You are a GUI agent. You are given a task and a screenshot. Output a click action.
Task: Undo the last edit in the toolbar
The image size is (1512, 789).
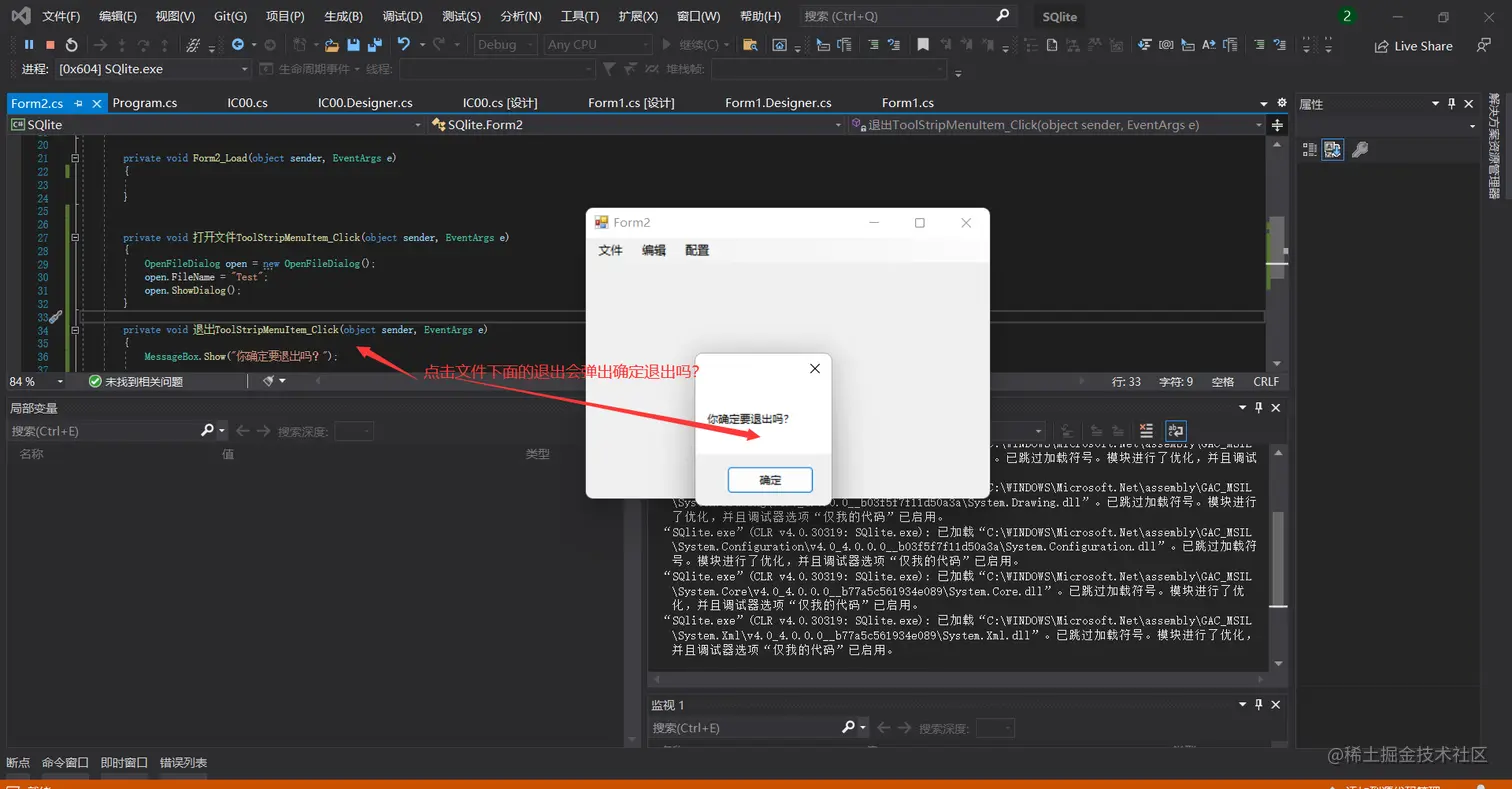pyautogui.click(x=404, y=45)
